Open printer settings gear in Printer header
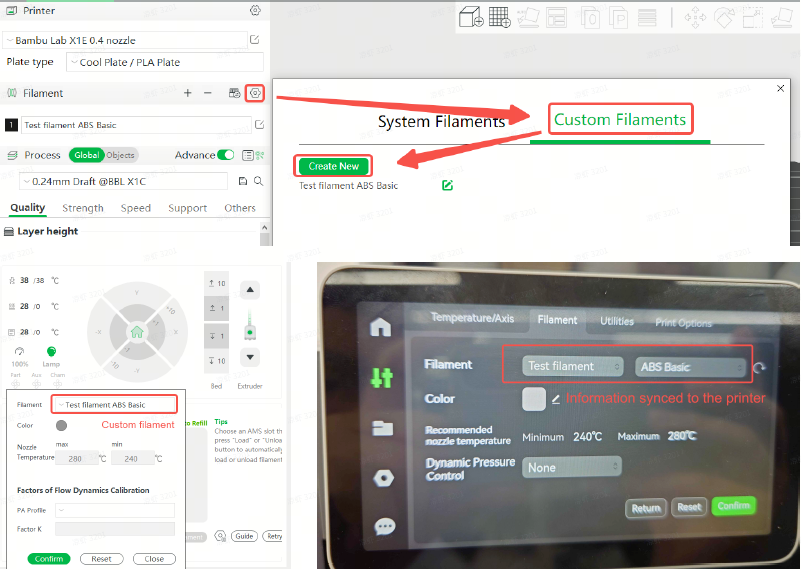 pyautogui.click(x=255, y=10)
